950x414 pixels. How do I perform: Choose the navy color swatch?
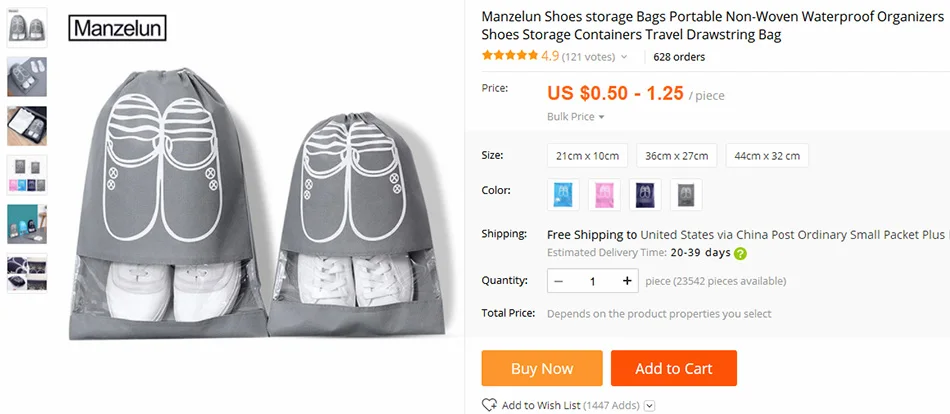(645, 195)
